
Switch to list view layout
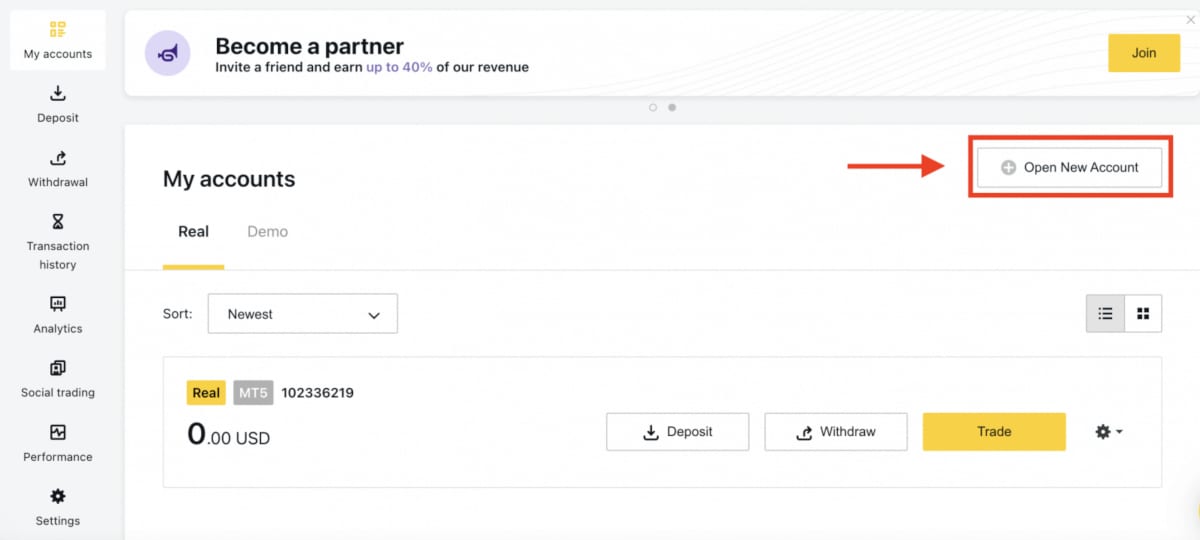pos(1105,314)
